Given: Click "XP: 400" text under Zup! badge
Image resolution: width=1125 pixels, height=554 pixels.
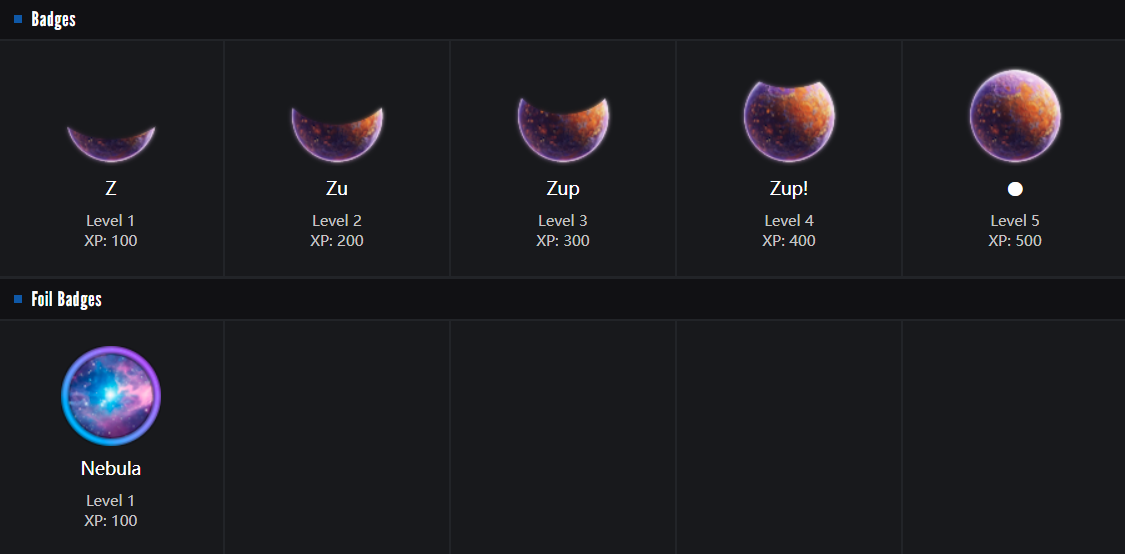Looking at the screenshot, I should [x=789, y=240].
